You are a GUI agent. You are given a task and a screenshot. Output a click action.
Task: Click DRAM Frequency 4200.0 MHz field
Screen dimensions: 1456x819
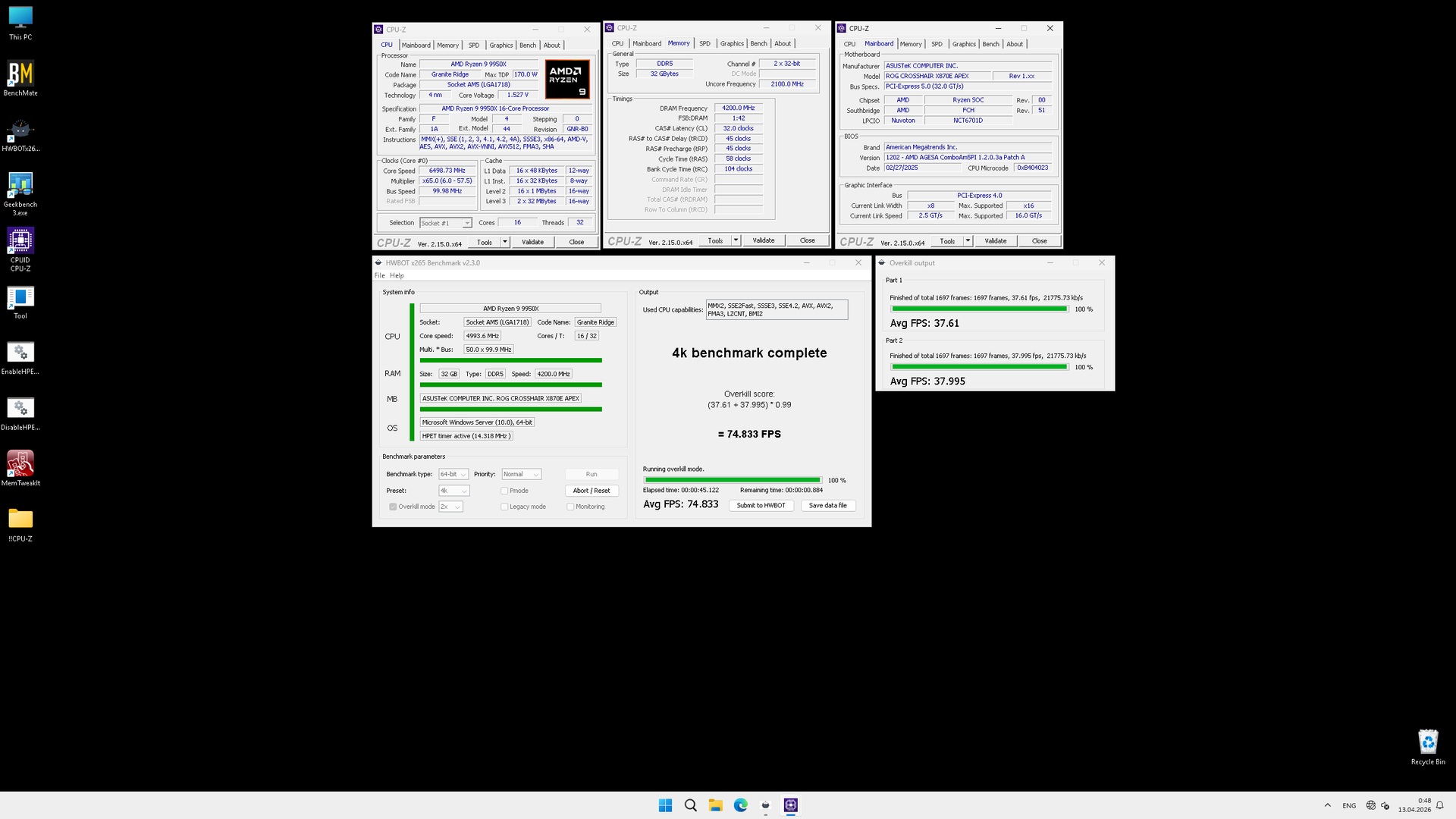tap(738, 108)
